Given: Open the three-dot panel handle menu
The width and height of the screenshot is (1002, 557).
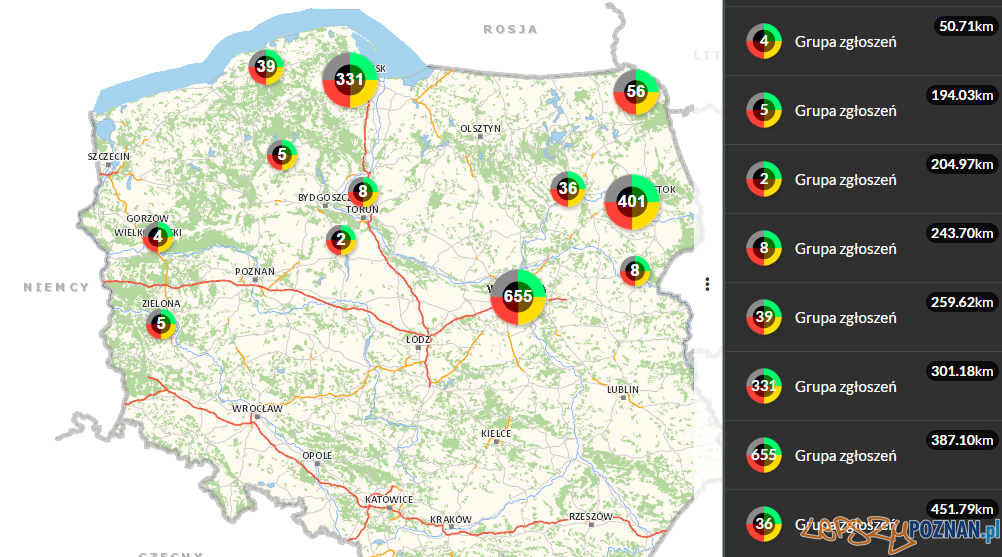Looking at the screenshot, I should point(707,284).
